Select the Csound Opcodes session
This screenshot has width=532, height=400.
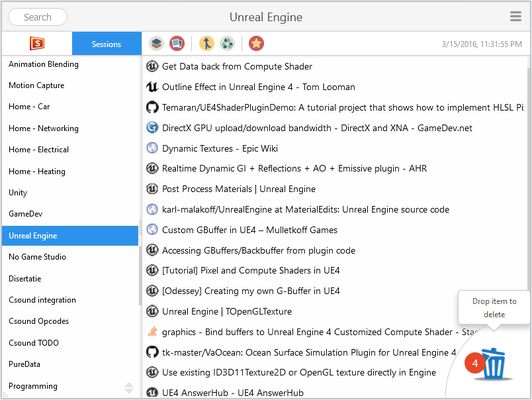coord(70,321)
